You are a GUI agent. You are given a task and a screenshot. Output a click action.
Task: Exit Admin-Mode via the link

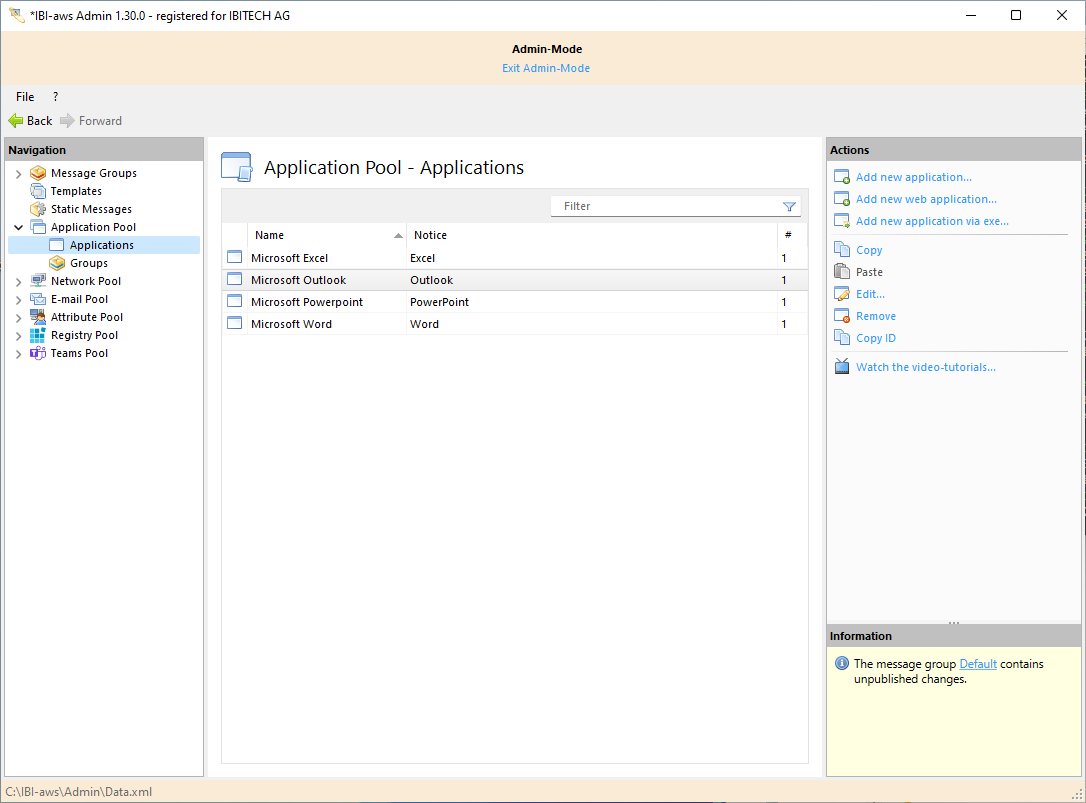546,68
